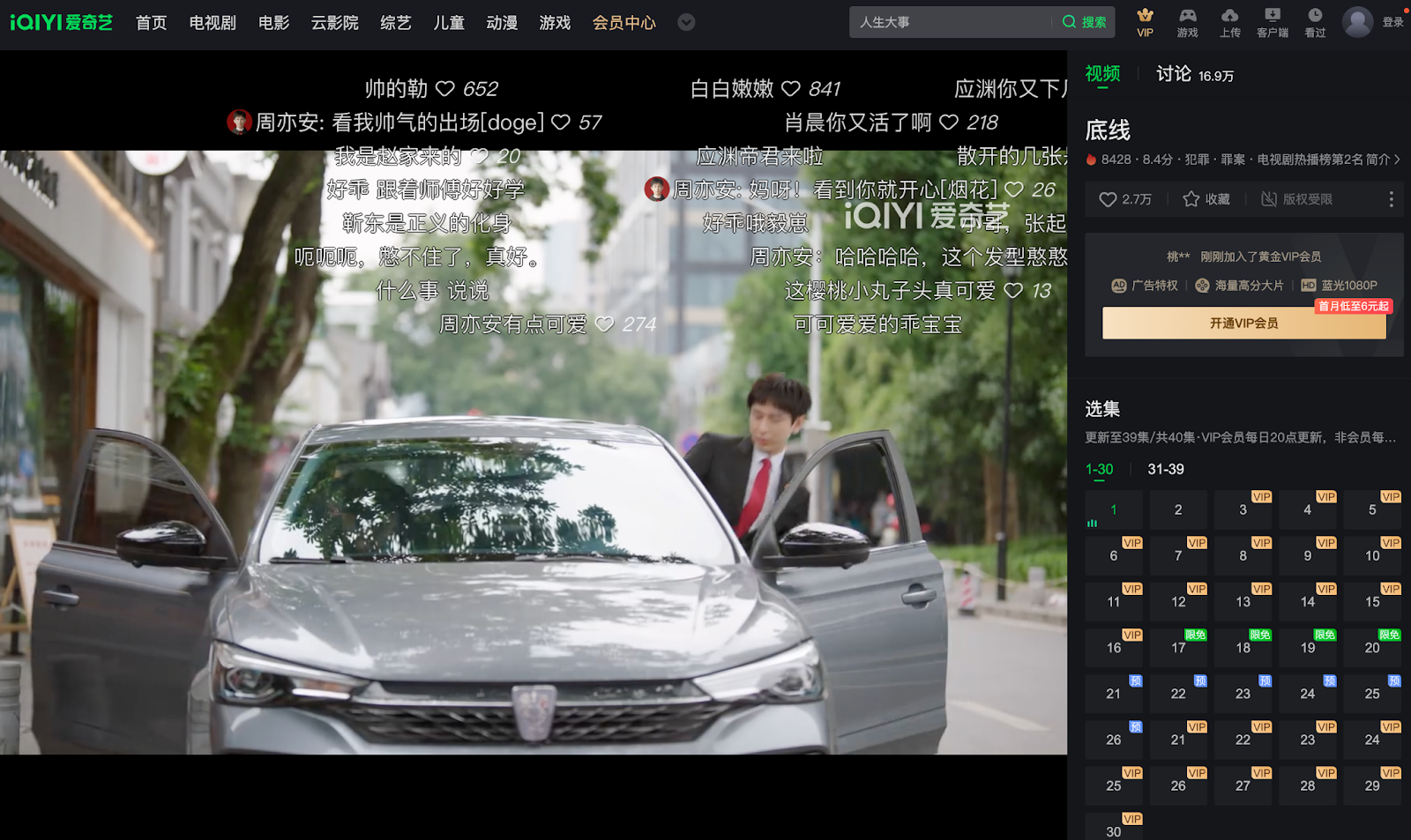Open the 游戏 gamepad icon
Screen dimensions: 1411x840
pos(1187,16)
